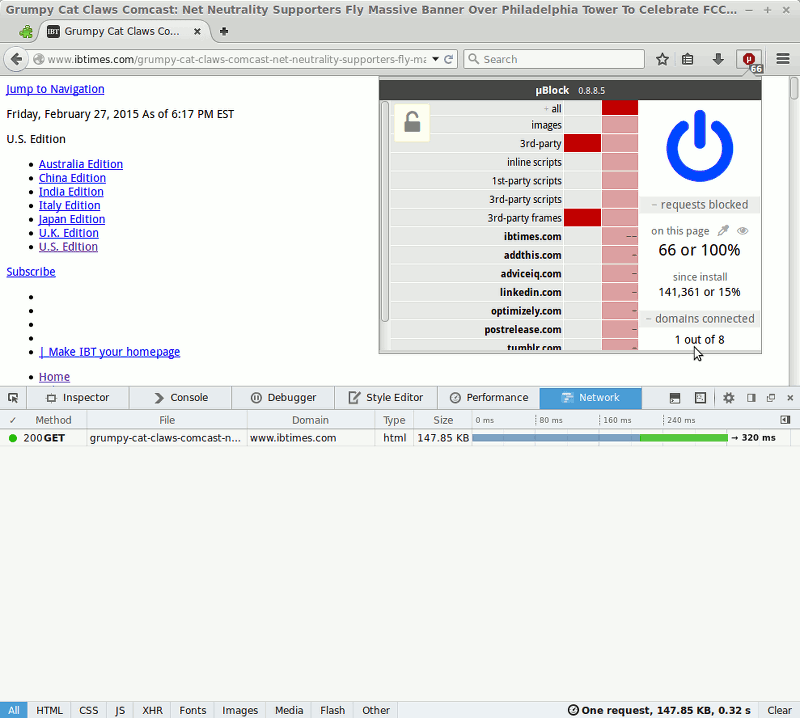The height and width of the screenshot is (718, 800).
Task: Close the developer tools panel
Action: (x=790, y=398)
